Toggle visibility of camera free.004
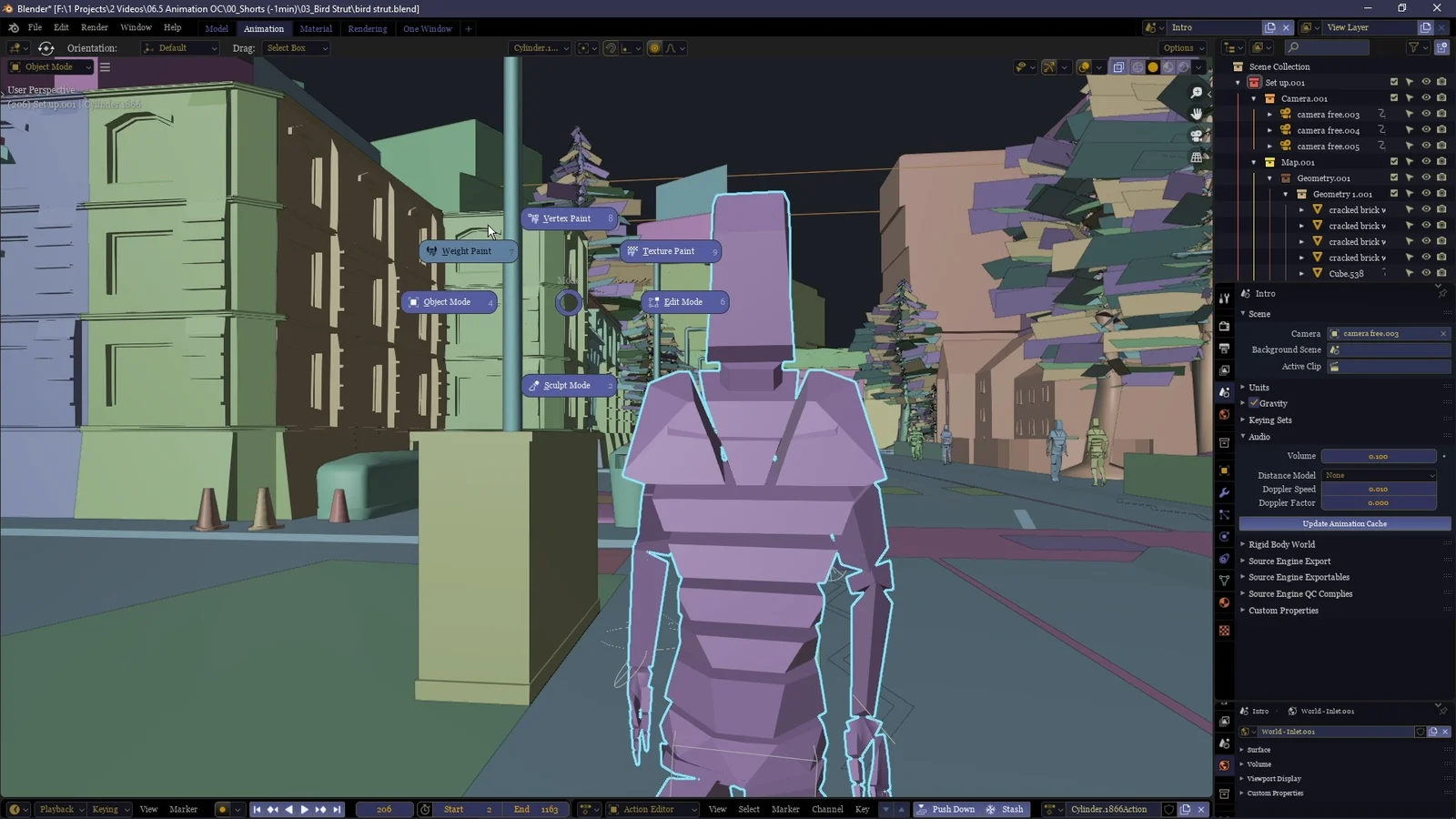Screen dimensions: 1456x819 coord(1425,130)
